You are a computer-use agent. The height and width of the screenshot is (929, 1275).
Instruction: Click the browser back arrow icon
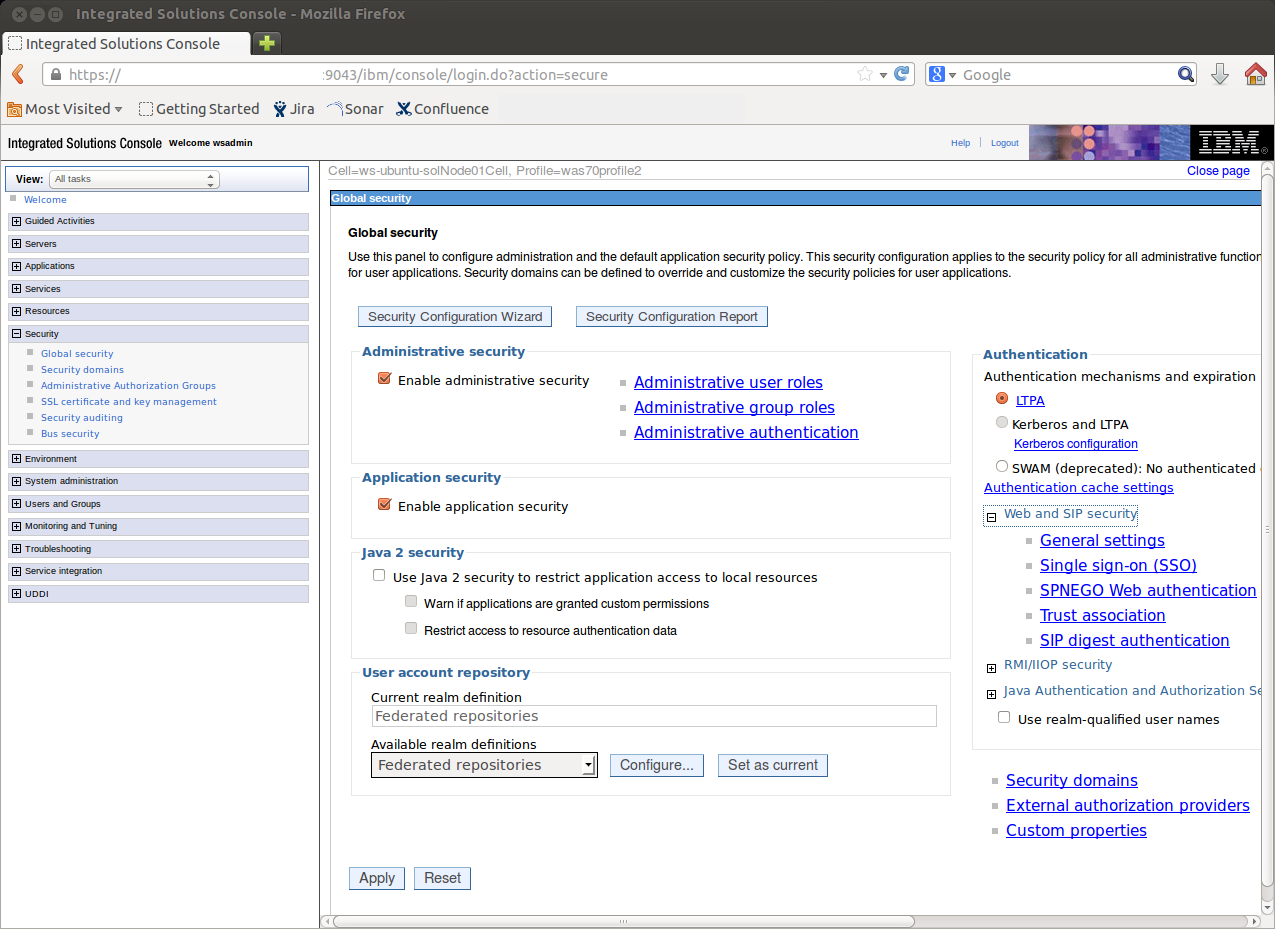tap(17, 75)
